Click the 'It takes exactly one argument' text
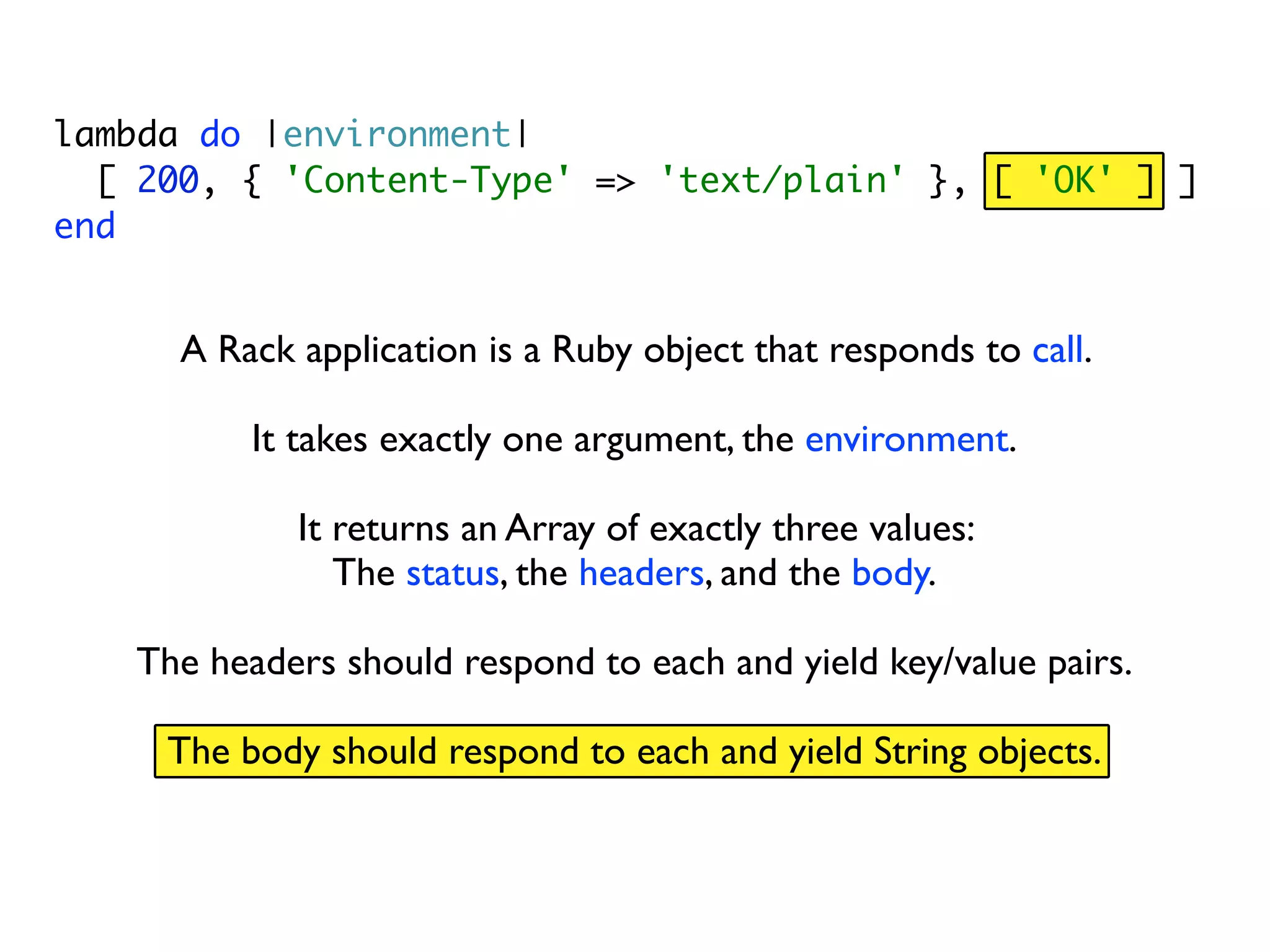The width and height of the screenshot is (1270, 952). point(490,440)
